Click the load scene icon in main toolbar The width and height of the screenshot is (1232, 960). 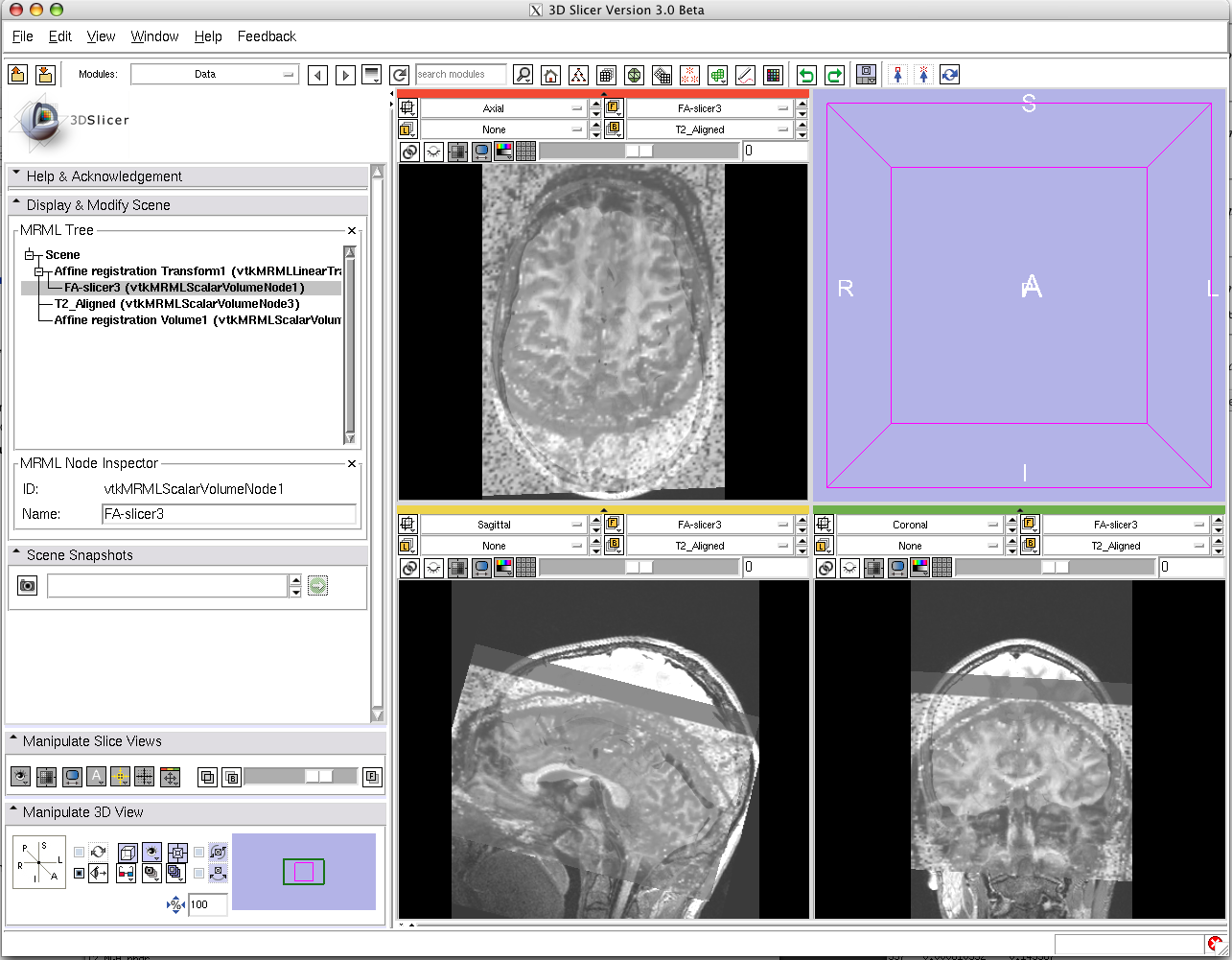(17, 74)
